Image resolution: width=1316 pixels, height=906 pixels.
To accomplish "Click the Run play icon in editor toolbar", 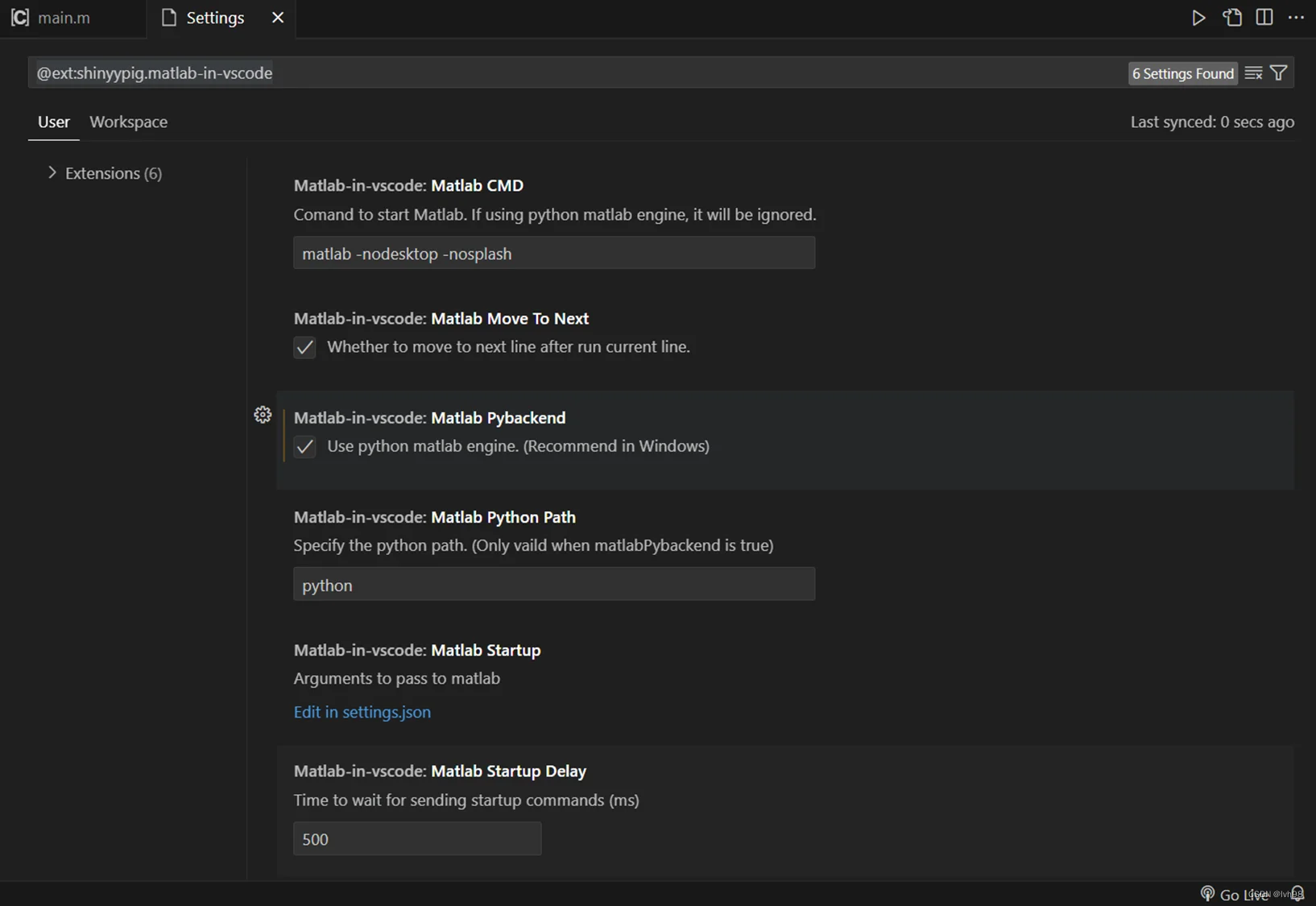I will [x=1198, y=18].
